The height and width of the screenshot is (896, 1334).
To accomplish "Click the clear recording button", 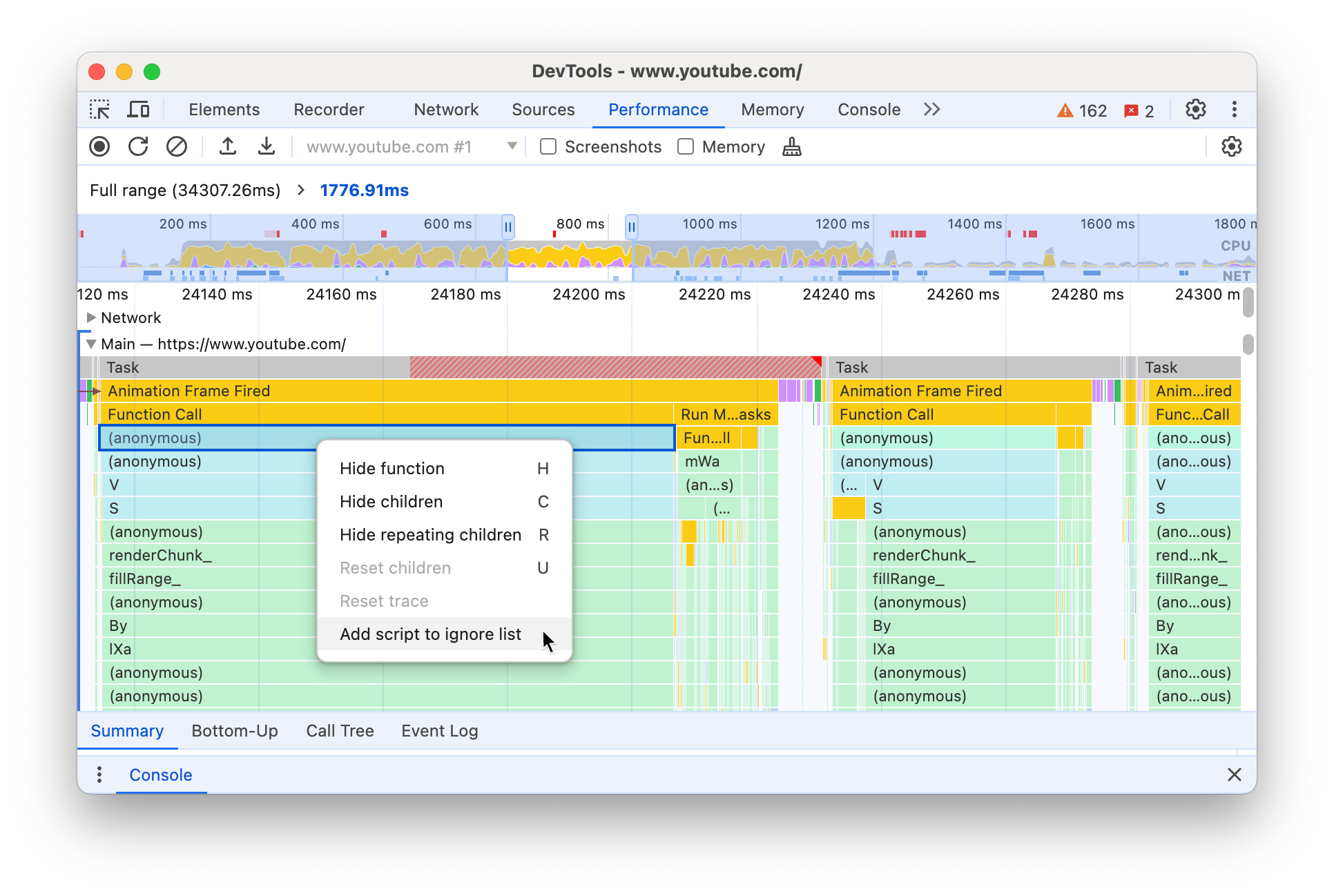I will 175,147.
